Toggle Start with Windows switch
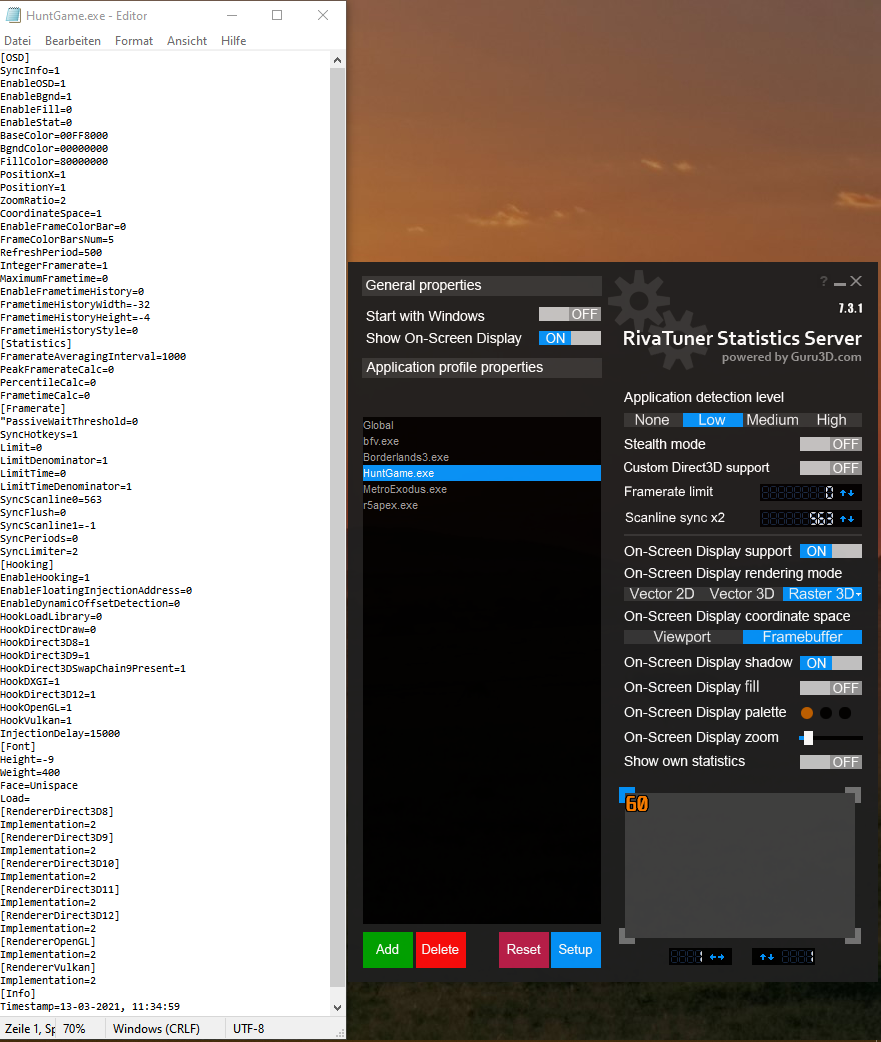Image resolution: width=881 pixels, height=1042 pixels. coord(569,314)
